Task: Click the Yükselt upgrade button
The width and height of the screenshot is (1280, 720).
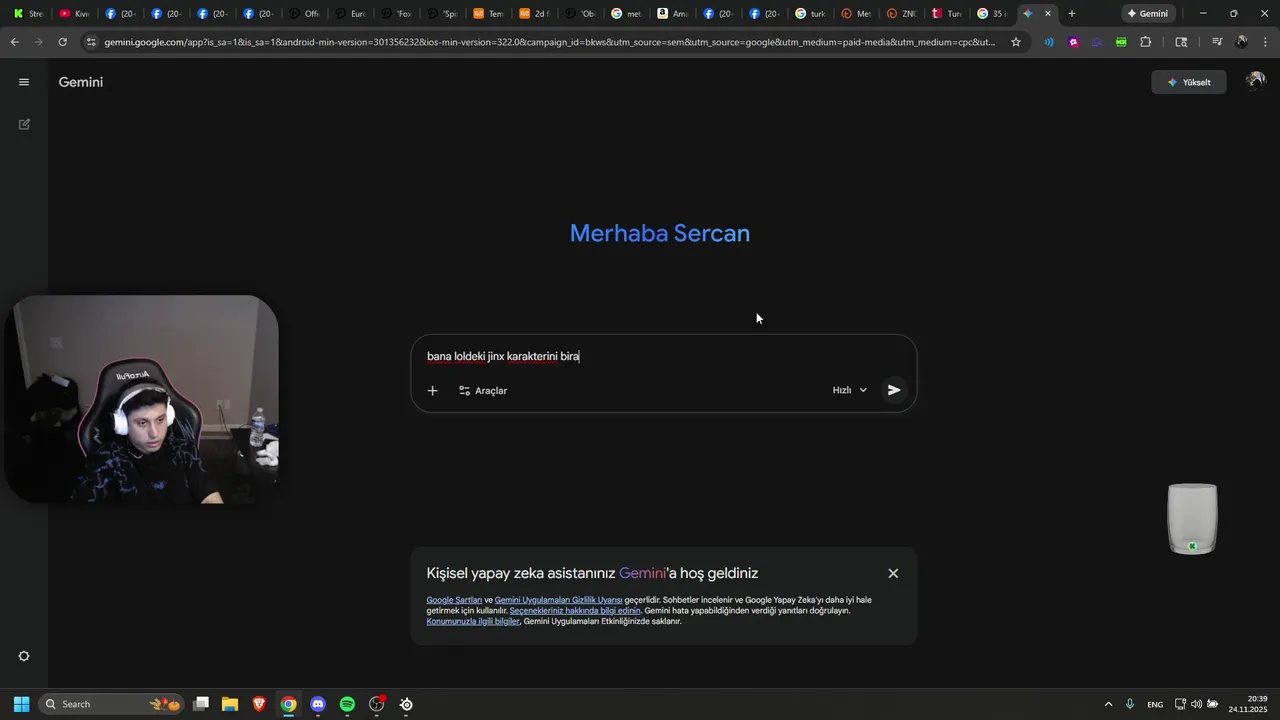Action: 1189,82
